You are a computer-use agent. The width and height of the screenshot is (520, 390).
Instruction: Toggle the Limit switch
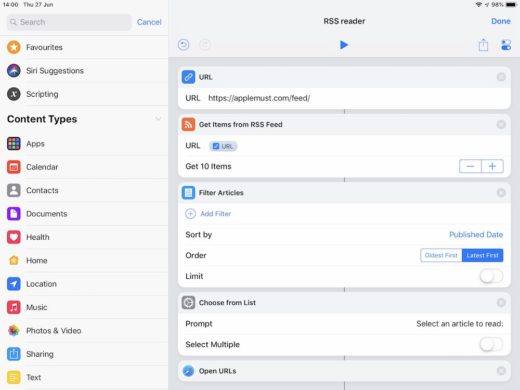[491, 276]
